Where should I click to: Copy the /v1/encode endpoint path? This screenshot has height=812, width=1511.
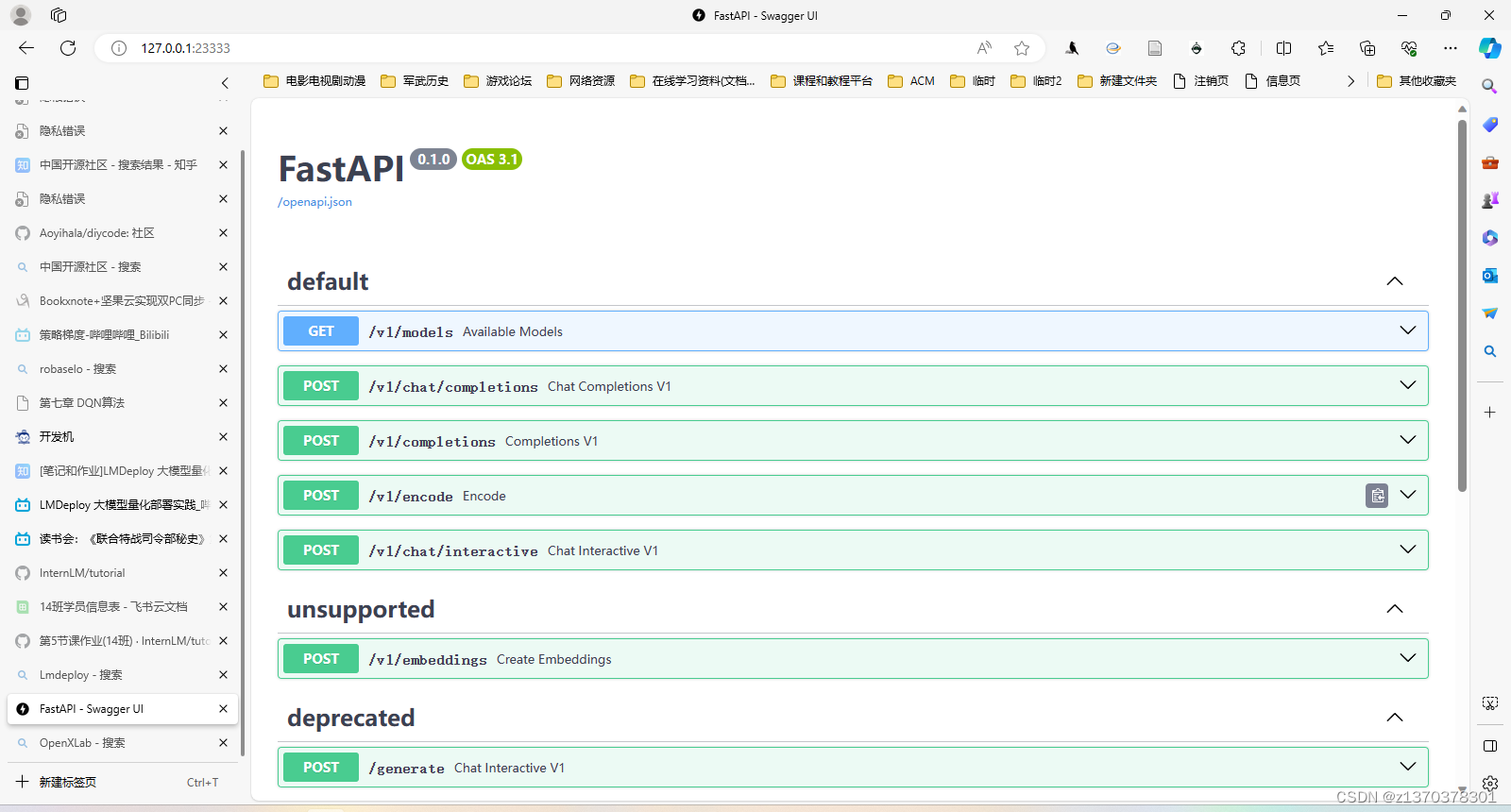[x=1377, y=496]
